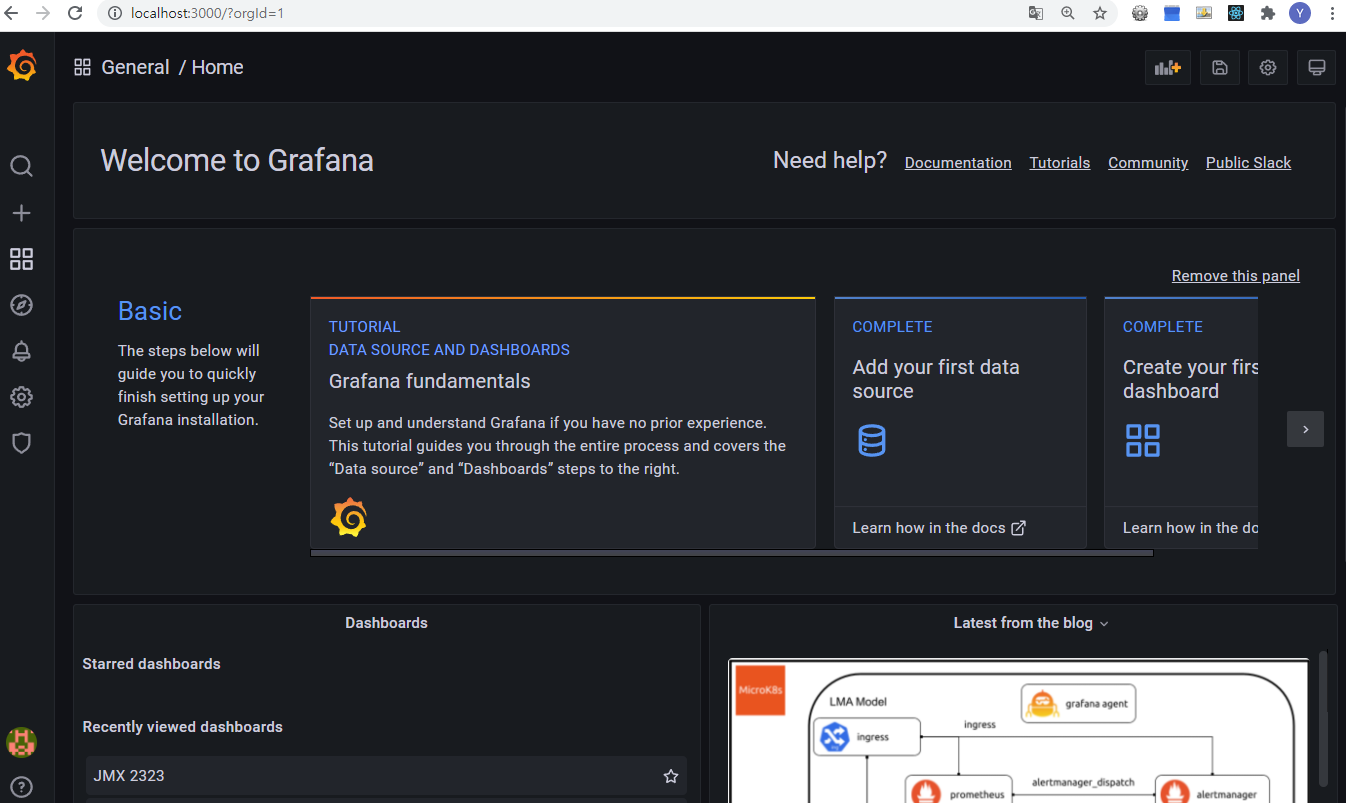Open the Search dashboards magnifier icon
The width and height of the screenshot is (1346, 803).
[x=21, y=166]
